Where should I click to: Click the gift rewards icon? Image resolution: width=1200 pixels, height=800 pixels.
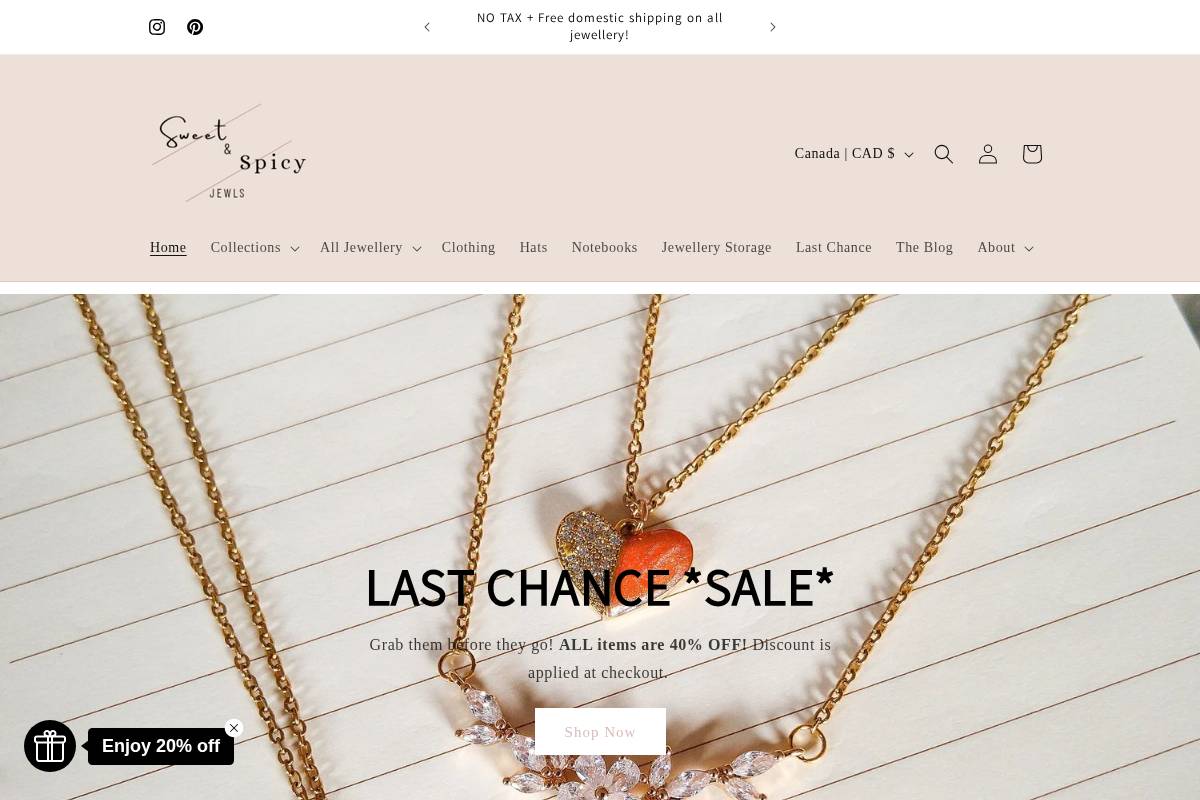pos(50,746)
